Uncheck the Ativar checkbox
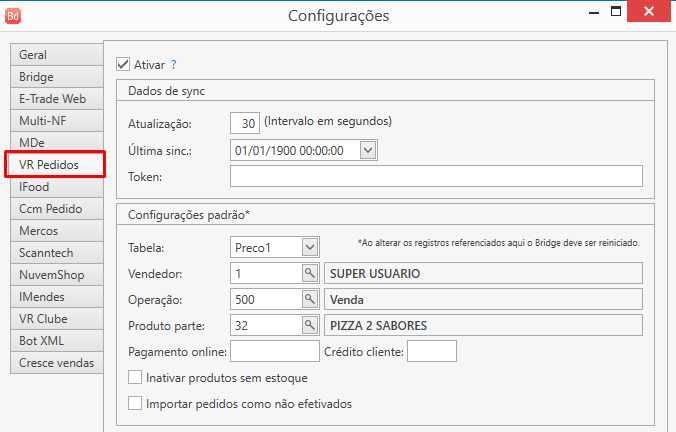 tap(123, 65)
